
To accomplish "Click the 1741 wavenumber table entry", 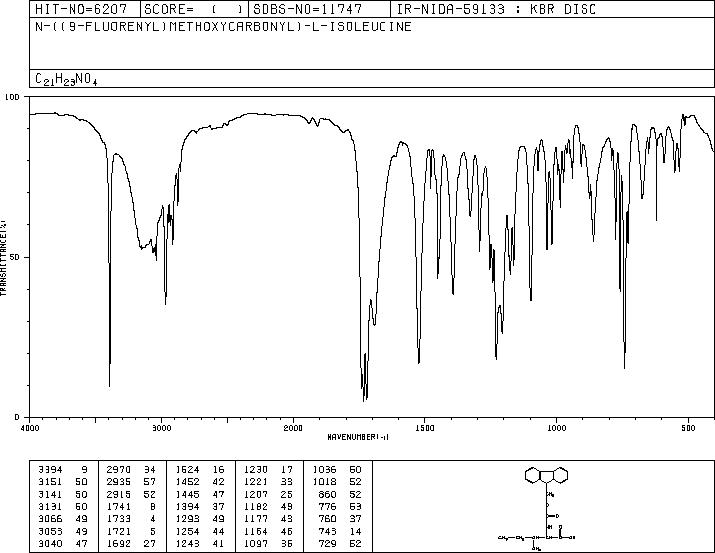I will 119,506.
